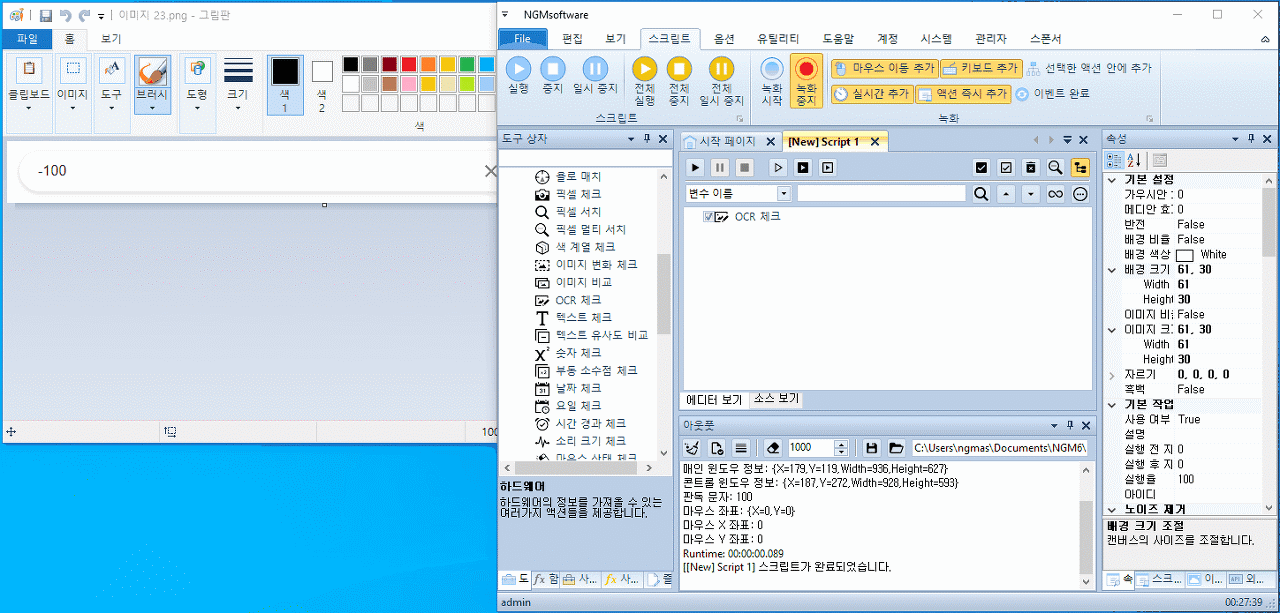The width and height of the screenshot is (1280, 613).
Task: Click 실시간 추가 button
Action: (x=871, y=93)
